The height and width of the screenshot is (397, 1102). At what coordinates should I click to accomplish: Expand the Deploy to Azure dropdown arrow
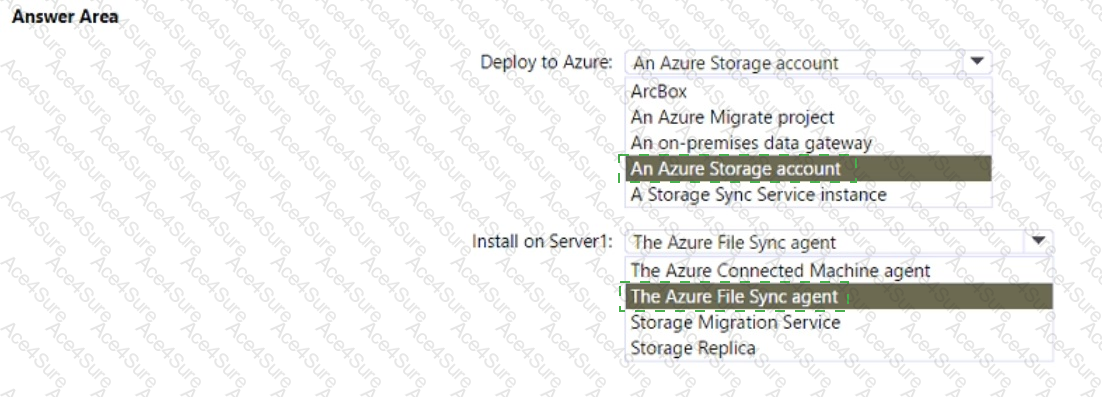click(x=977, y=61)
